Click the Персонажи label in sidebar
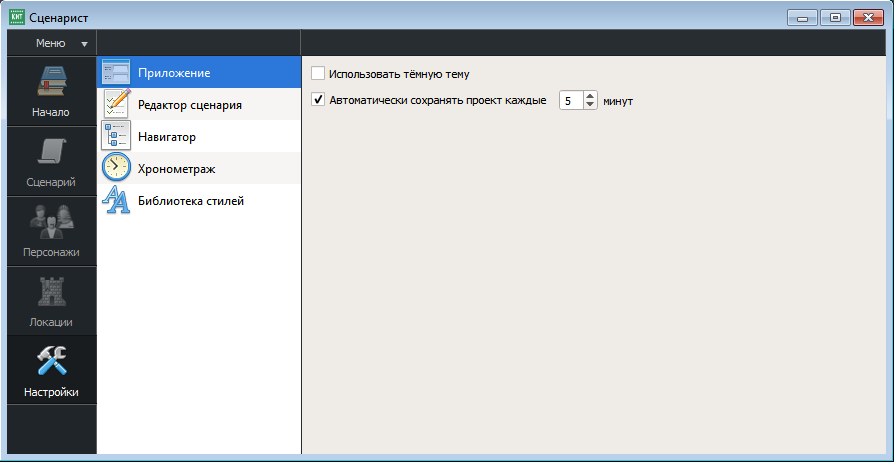This screenshot has width=894, height=462. [51, 252]
